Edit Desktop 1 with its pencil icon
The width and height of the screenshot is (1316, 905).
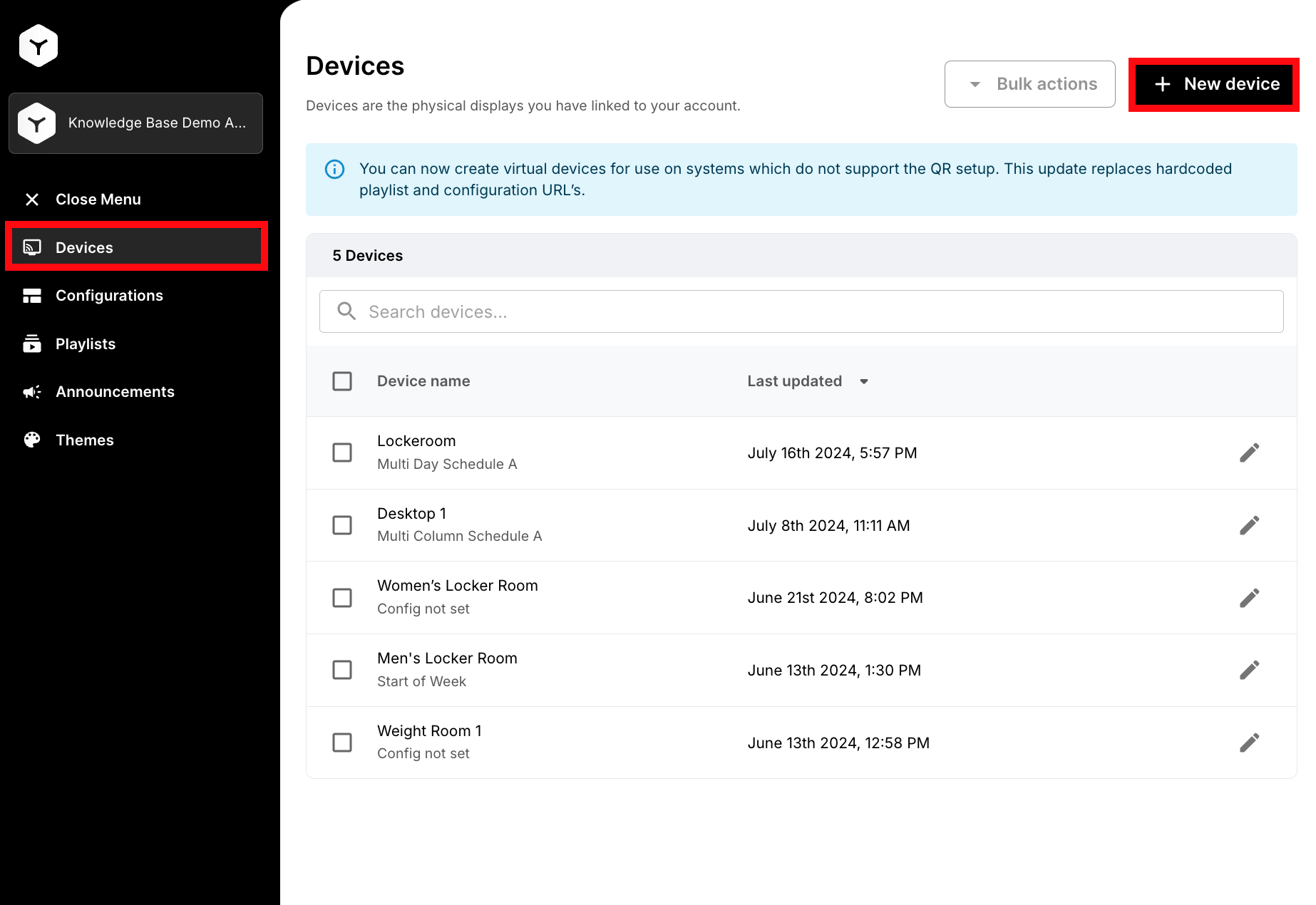(x=1249, y=525)
